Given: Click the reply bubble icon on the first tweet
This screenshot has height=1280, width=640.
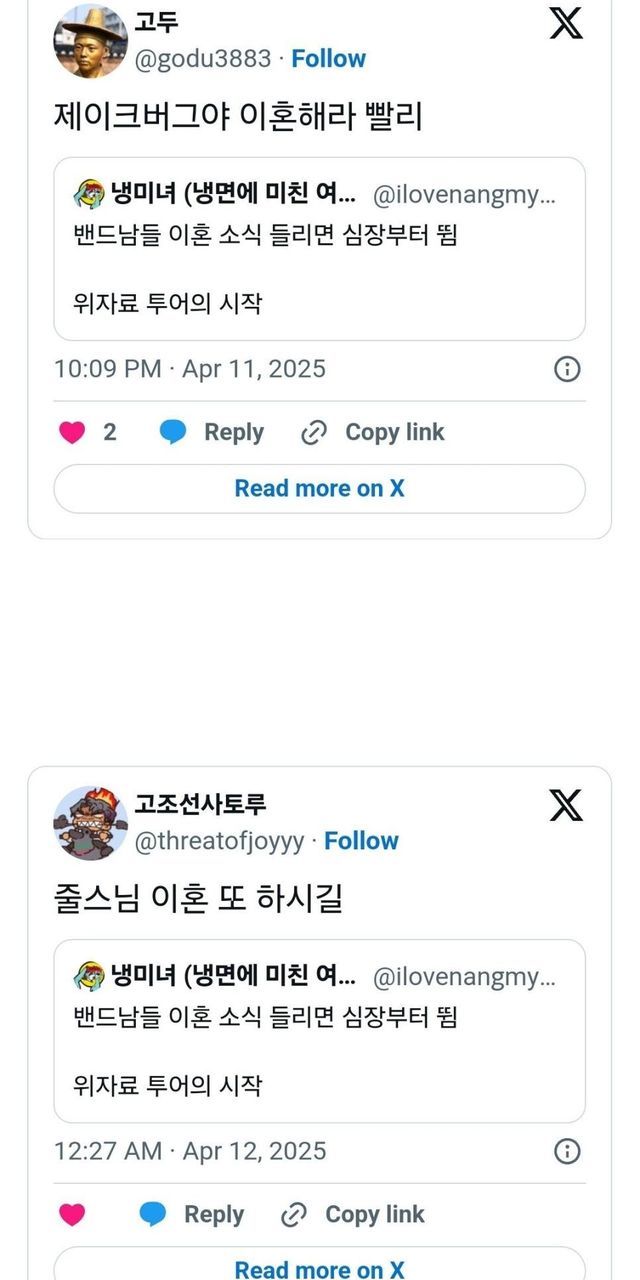Looking at the screenshot, I should (173, 432).
